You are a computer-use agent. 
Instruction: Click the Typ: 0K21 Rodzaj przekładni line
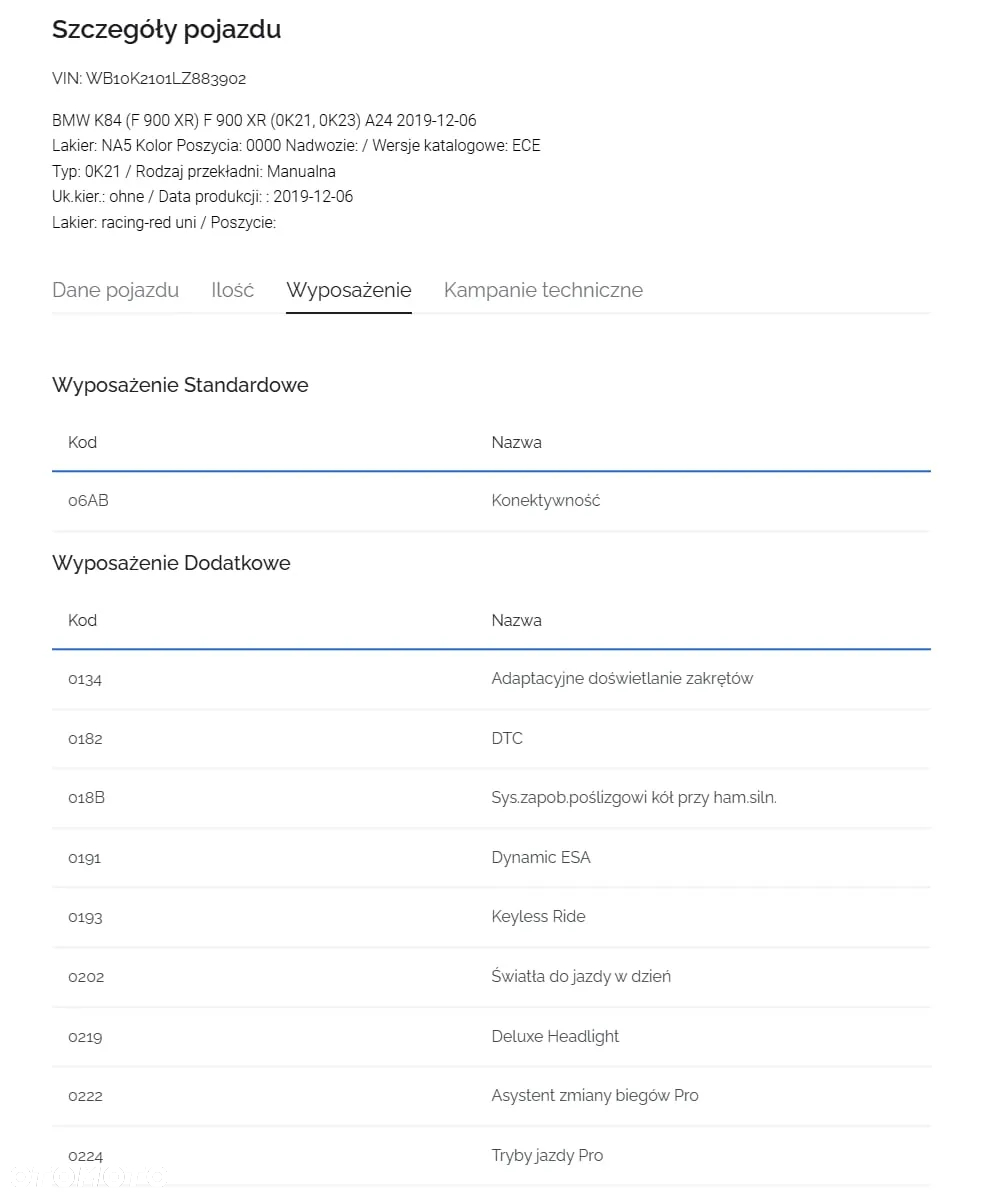tap(194, 172)
